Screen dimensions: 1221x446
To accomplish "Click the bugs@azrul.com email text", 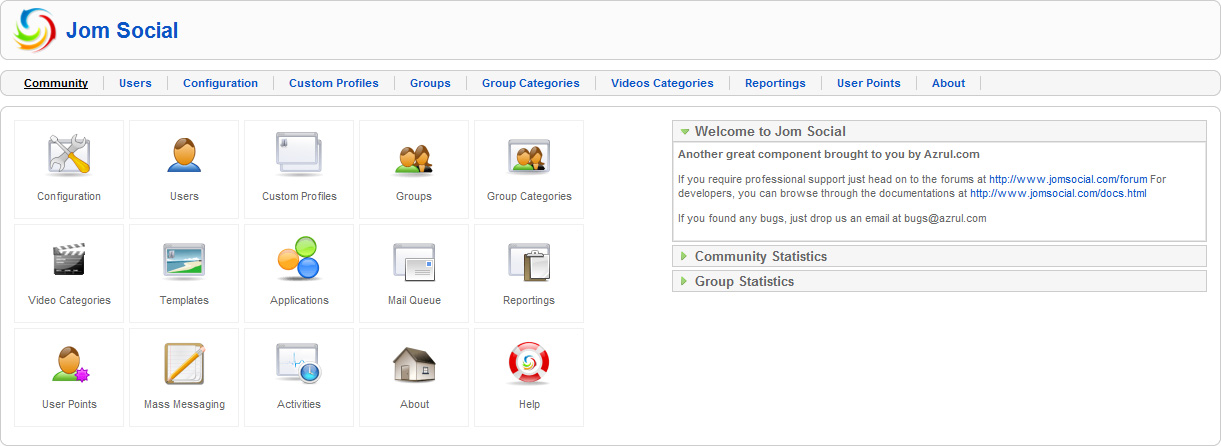I will coord(943,218).
